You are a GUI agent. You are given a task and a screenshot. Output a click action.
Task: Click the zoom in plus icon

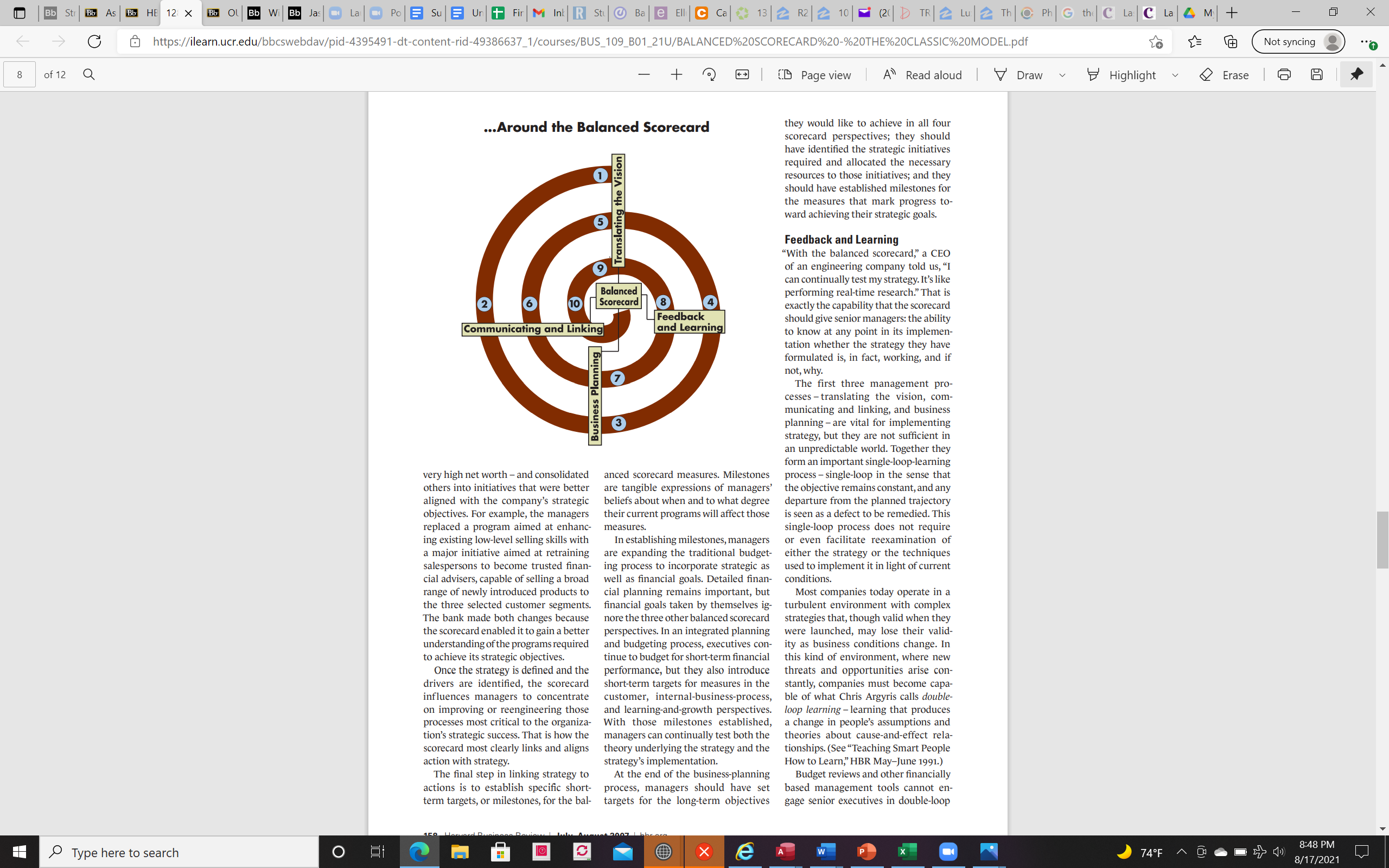pos(676,75)
